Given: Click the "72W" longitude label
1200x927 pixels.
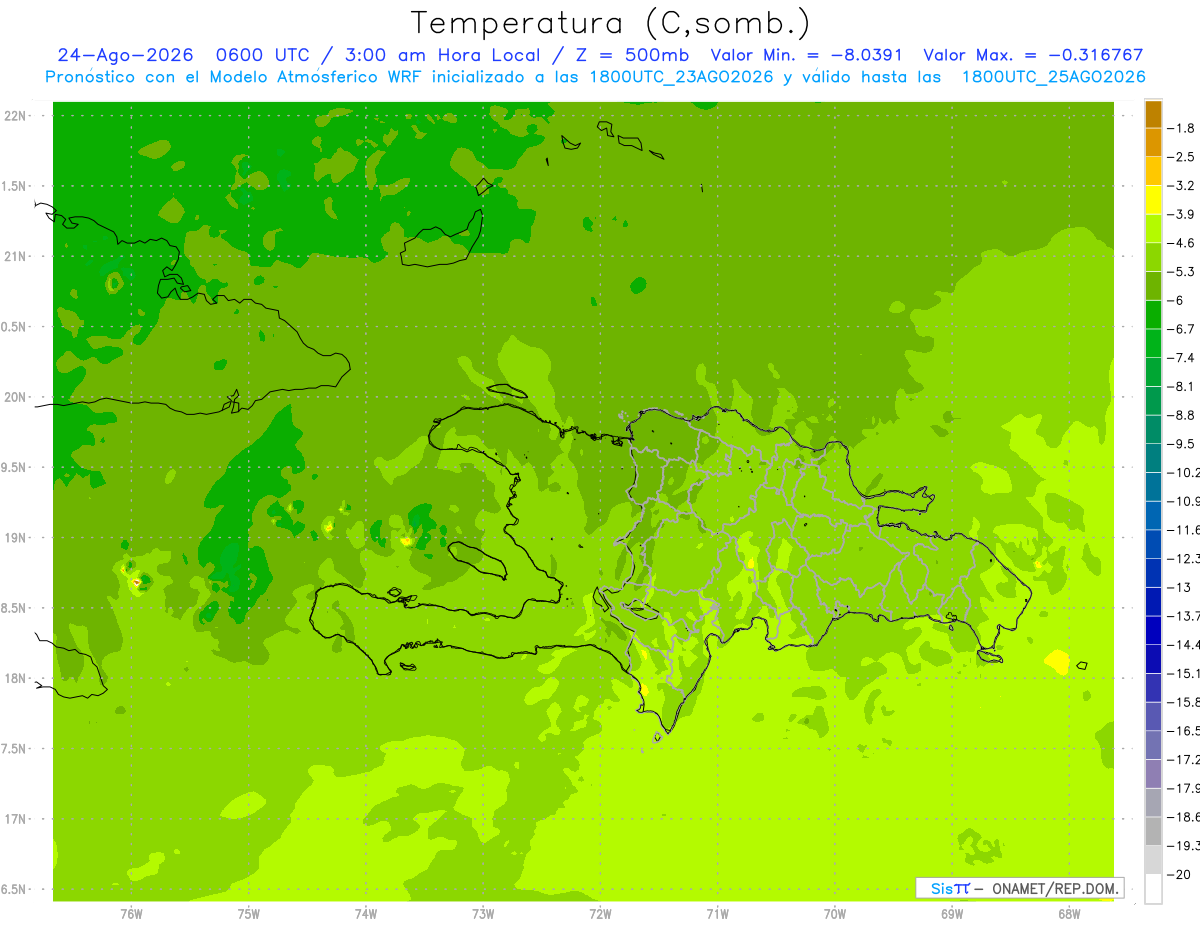Looking at the screenshot, I should (x=600, y=913).
